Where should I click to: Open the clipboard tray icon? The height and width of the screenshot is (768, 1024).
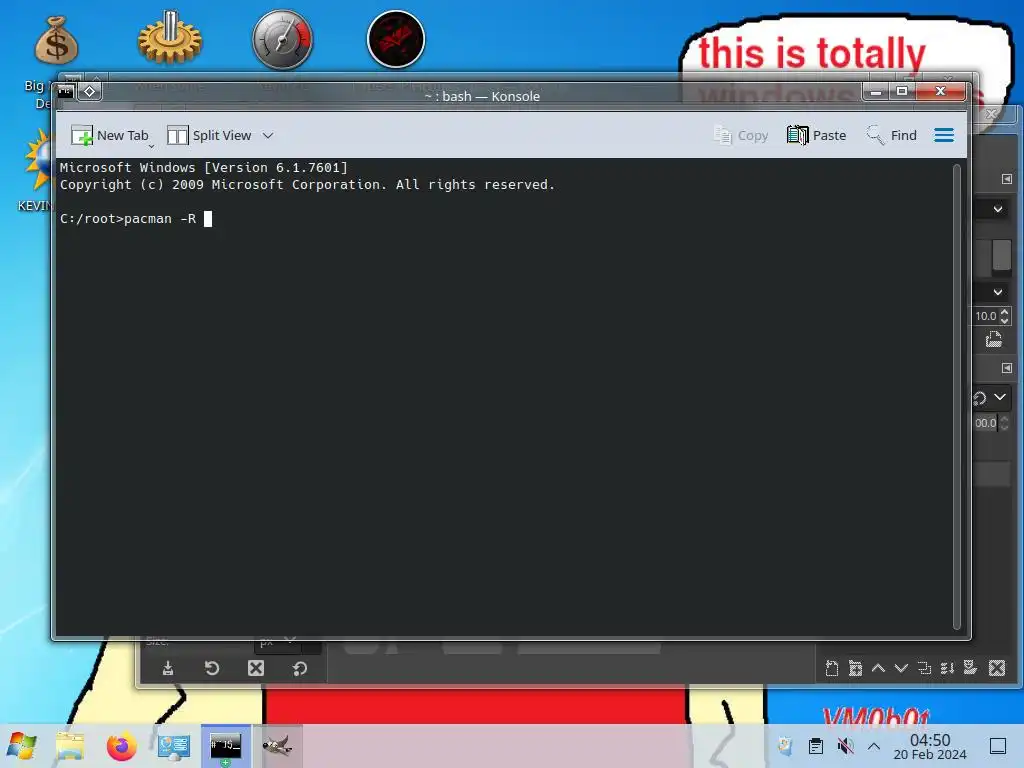pyautogui.click(x=816, y=746)
